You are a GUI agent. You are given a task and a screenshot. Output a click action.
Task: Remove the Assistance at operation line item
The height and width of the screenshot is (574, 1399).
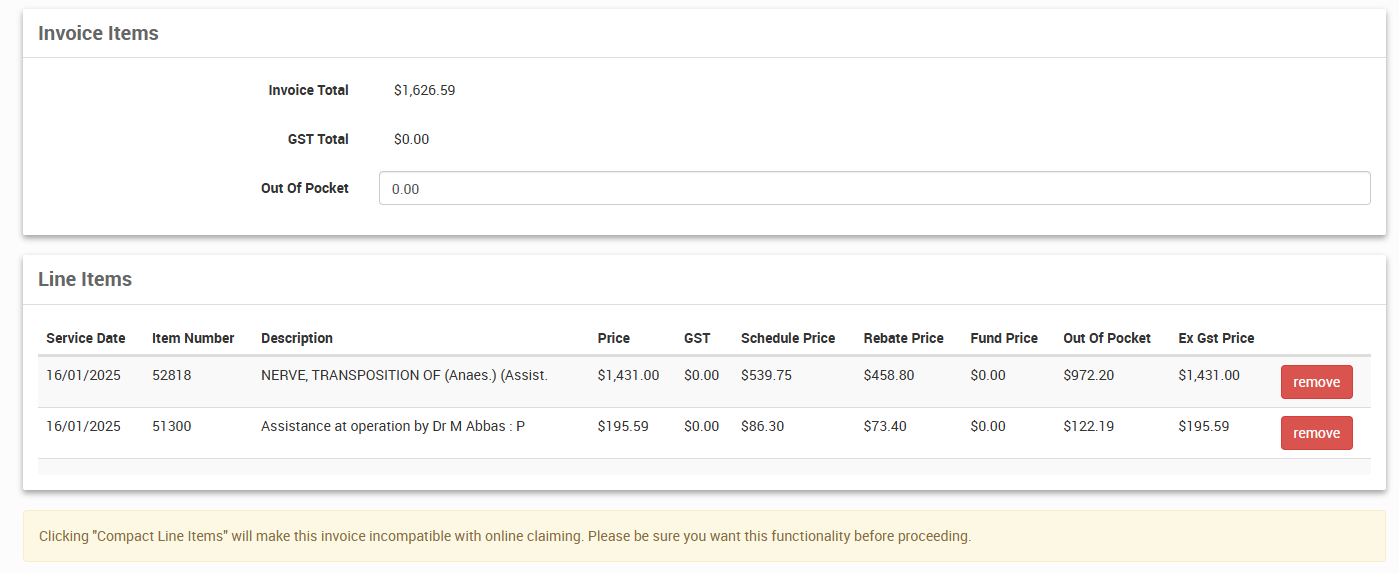click(x=1316, y=433)
